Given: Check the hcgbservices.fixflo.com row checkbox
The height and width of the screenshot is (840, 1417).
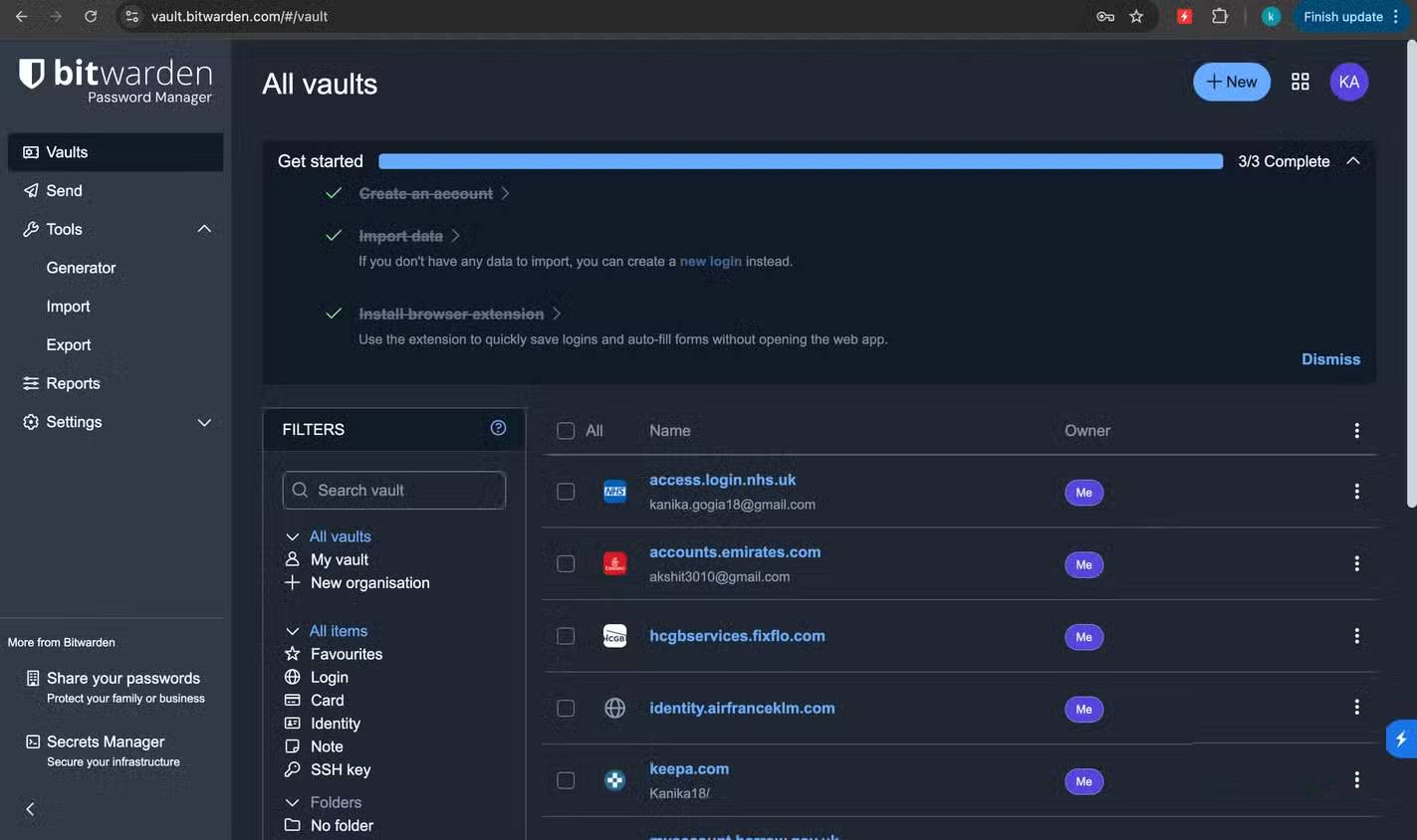Looking at the screenshot, I should coord(566,636).
